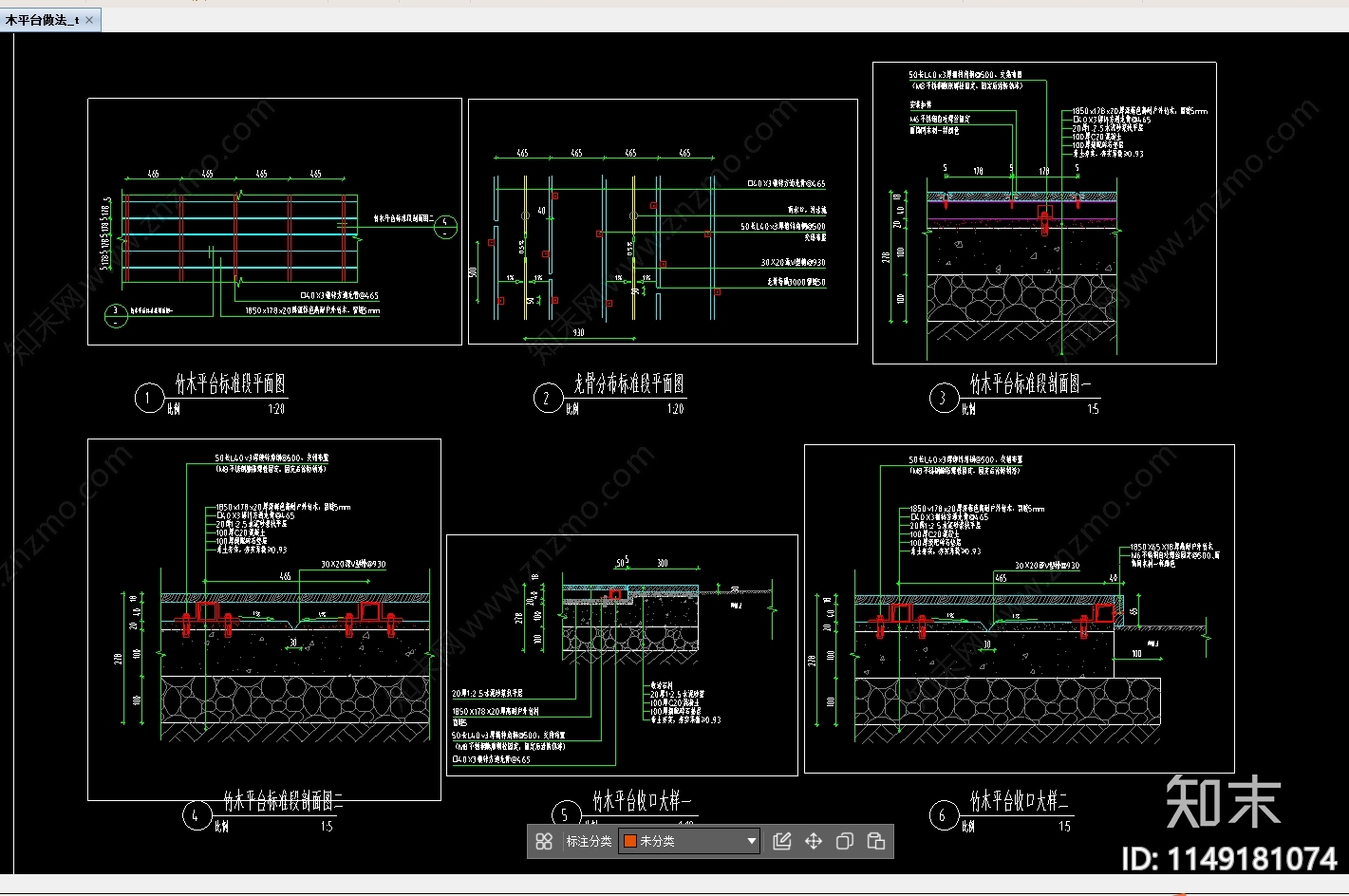Click the circled number 4 drawing marker
This screenshot has width=1349, height=896.
[197, 815]
